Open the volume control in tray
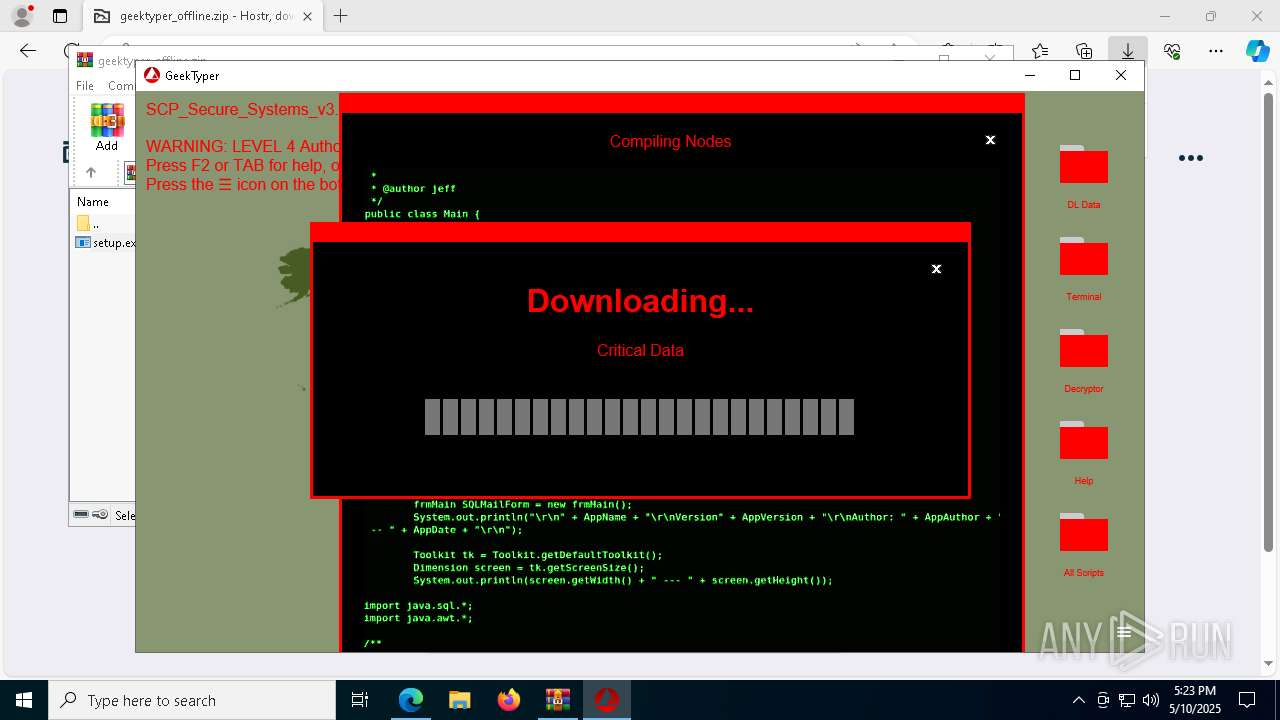The width and height of the screenshot is (1280, 720). (x=1150, y=700)
